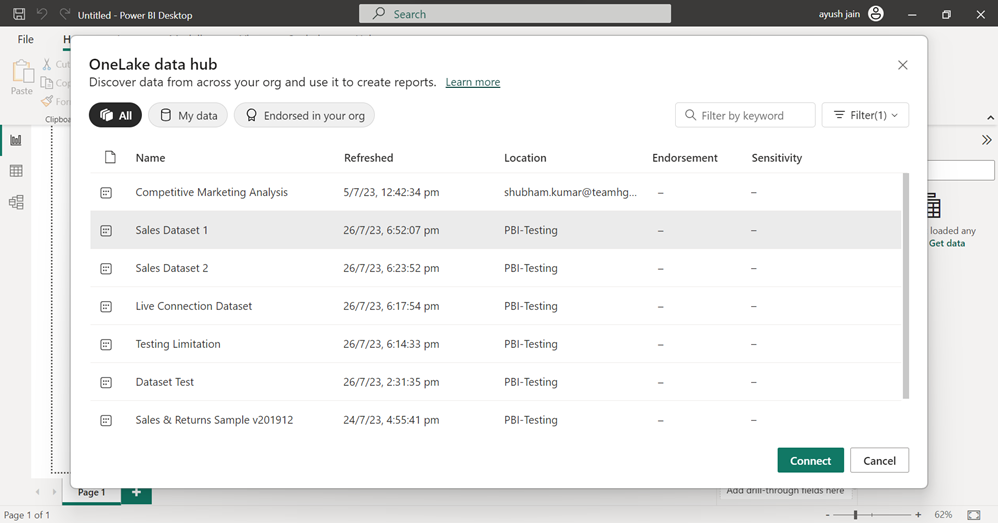998x523 pixels.
Task: Click the table icon above Get data
Action: click(x=933, y=206)
